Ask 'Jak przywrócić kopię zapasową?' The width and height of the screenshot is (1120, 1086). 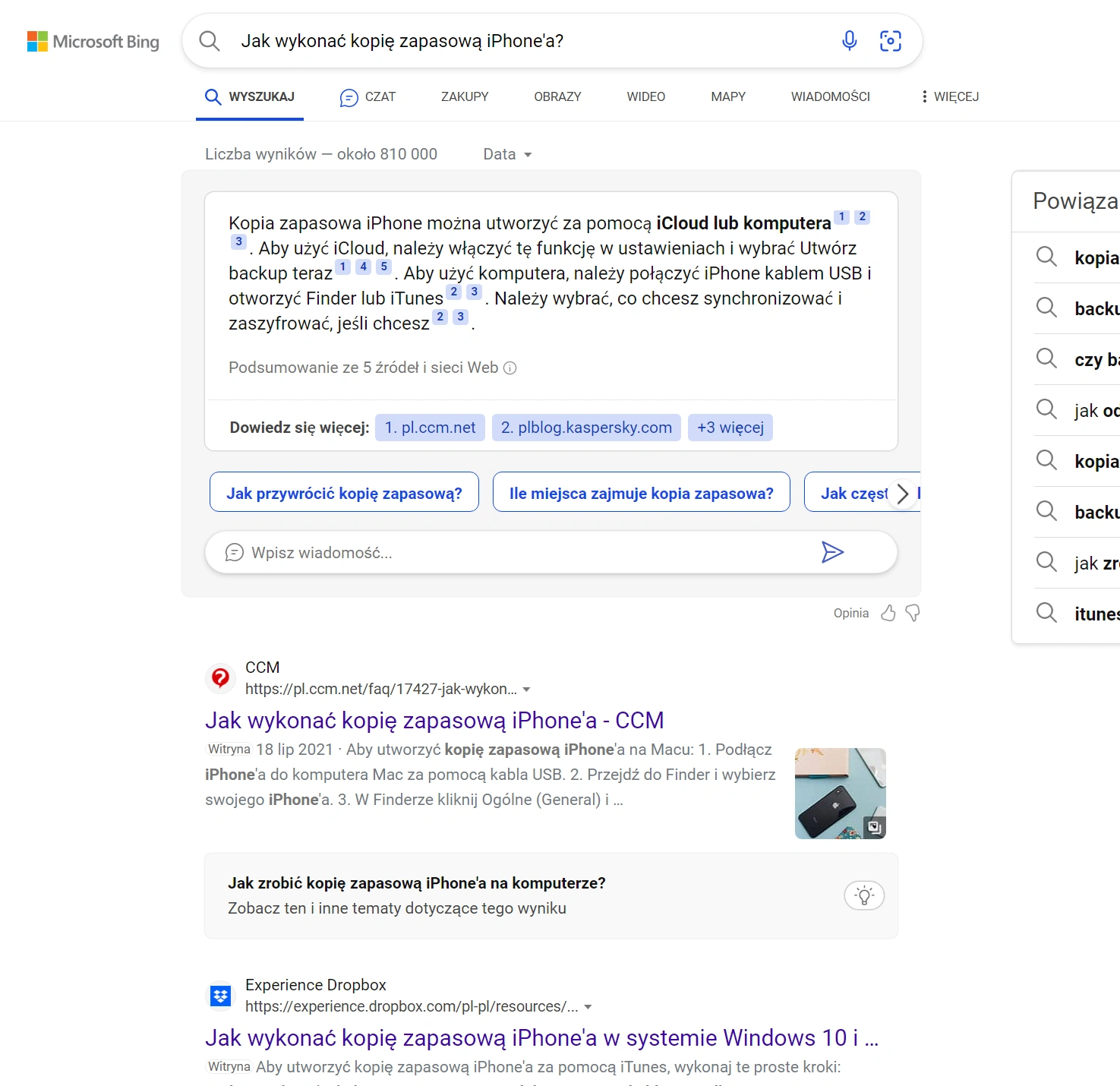click(x=344, y=492)
